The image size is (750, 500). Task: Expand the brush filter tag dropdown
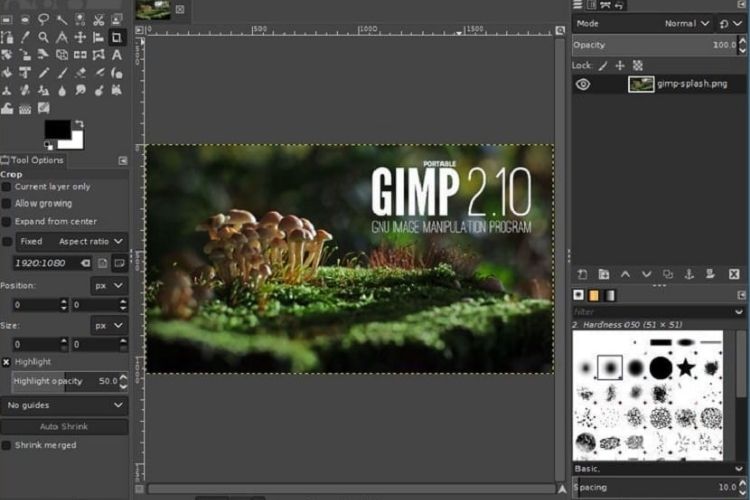739,312
